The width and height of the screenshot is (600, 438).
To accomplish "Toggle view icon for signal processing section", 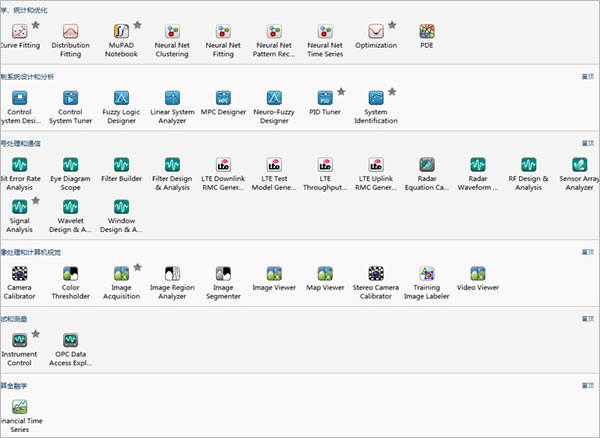I will (588, 143).
